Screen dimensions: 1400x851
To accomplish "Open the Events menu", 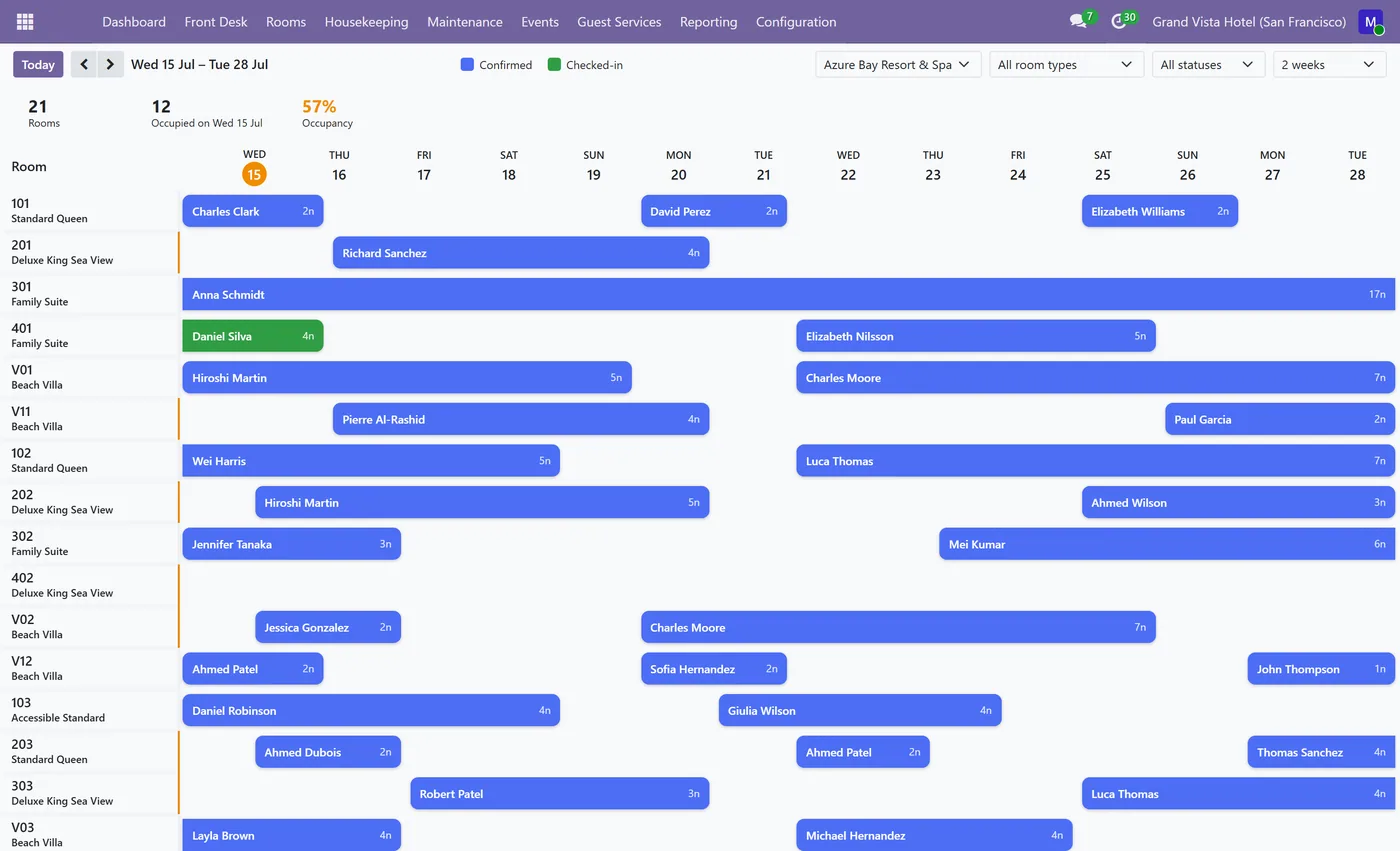I will (540, 21).
